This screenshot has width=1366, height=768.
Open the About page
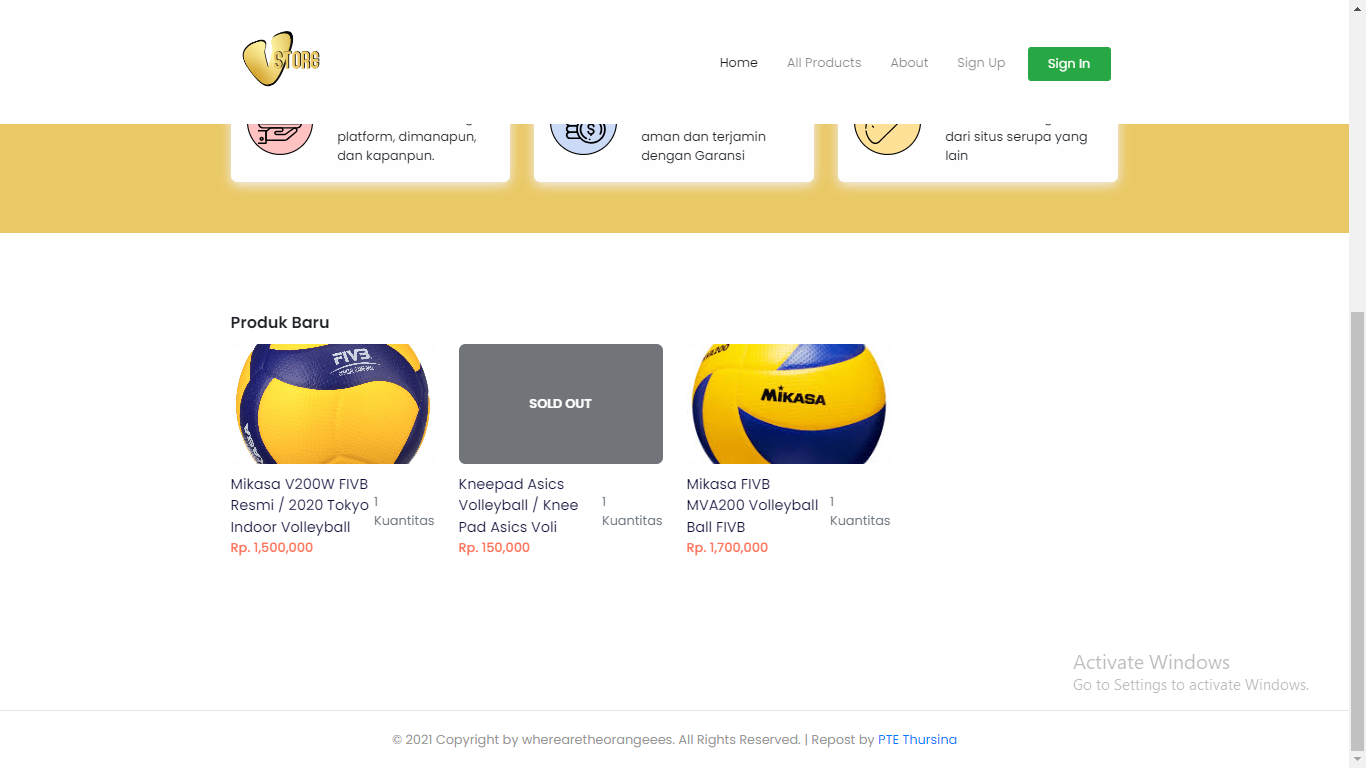[909, 63]
